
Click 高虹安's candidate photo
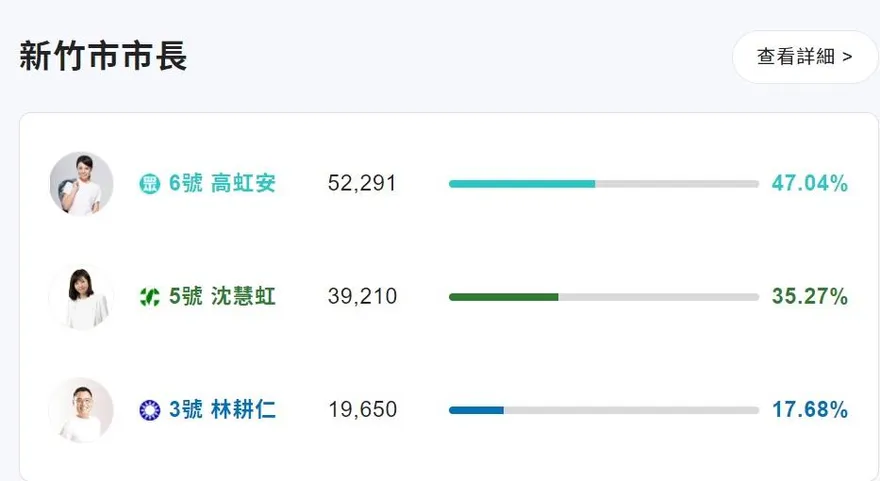point(81,184)
